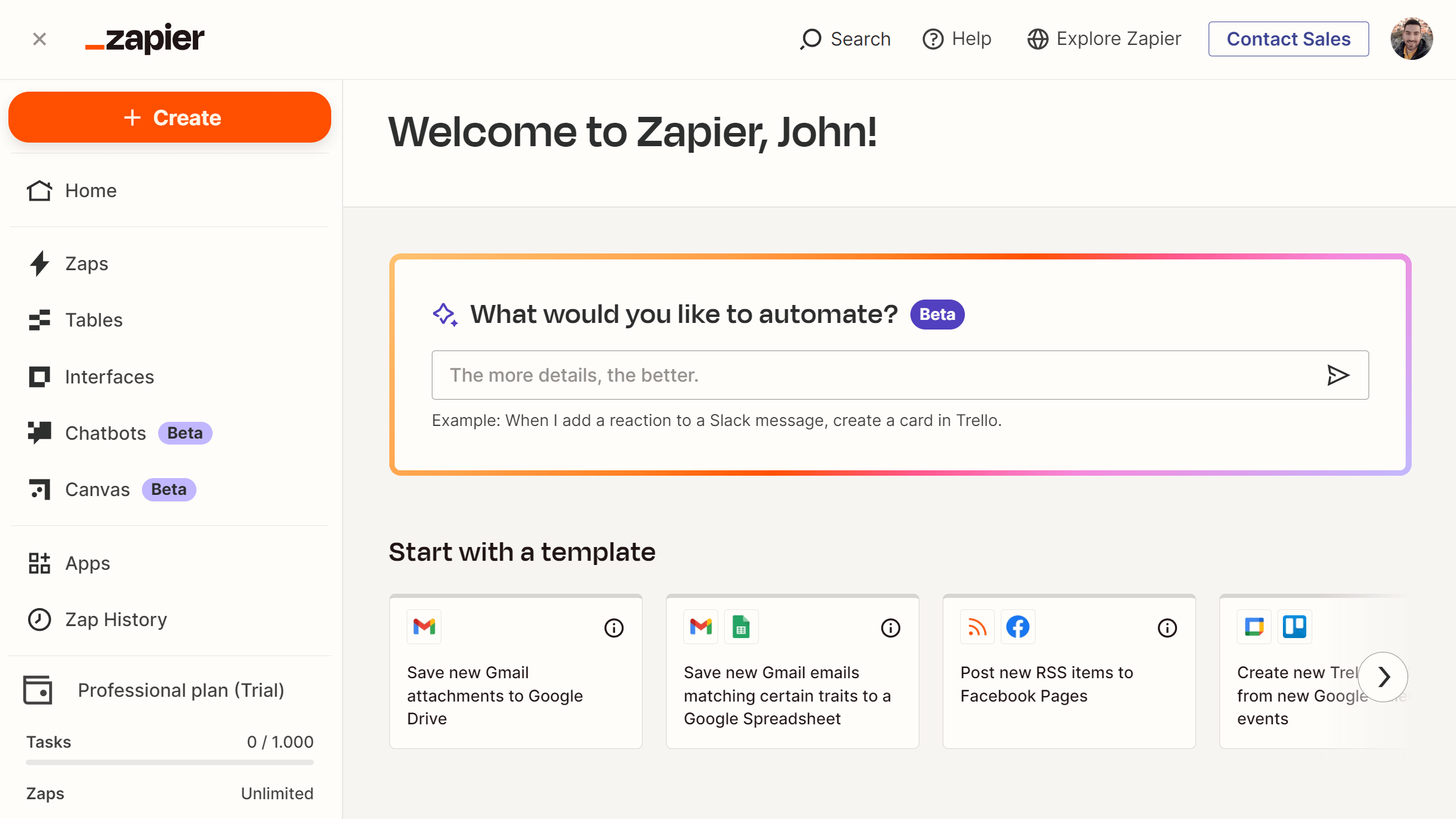Click the AI sparkle icon beside automate heading

tap(445, 315)
